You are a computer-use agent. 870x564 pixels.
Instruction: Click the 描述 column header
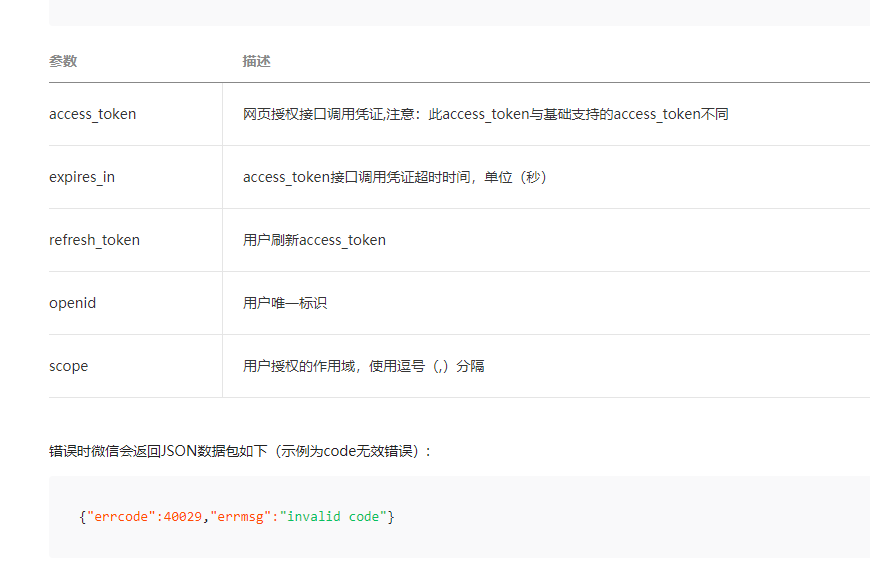256,61
